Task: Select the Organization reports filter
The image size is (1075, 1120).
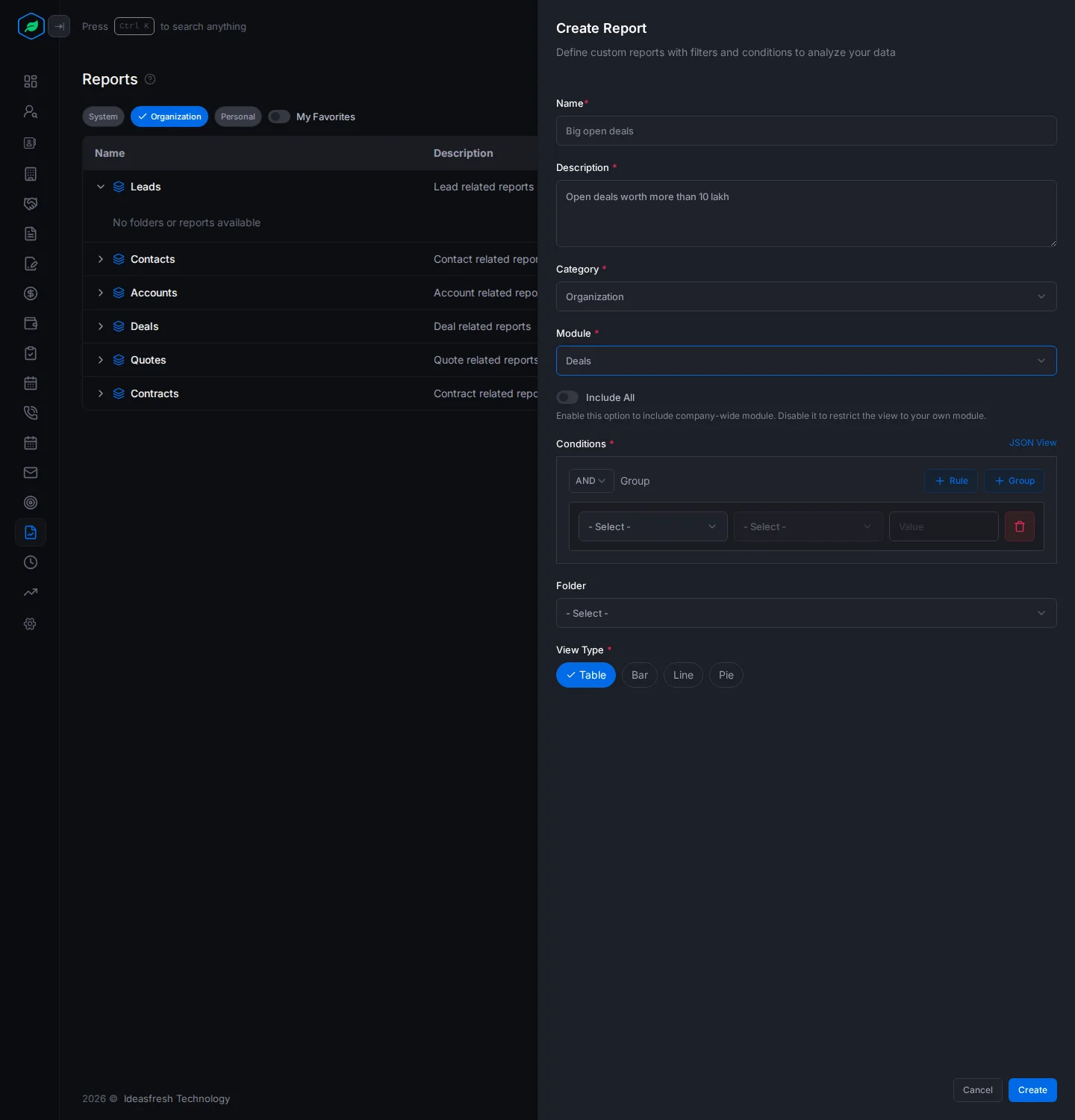Action: pyautogui.click(x=169, y=116)
